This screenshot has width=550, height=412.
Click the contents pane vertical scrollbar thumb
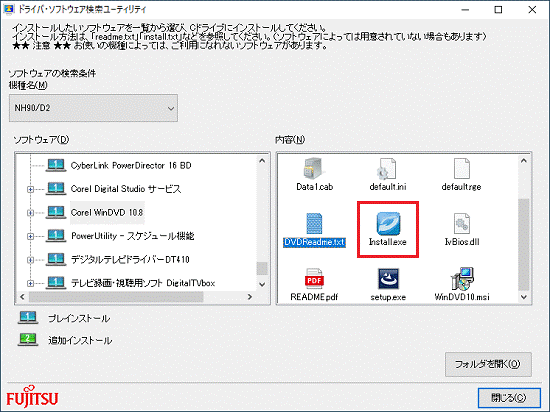tap(524, 245)
